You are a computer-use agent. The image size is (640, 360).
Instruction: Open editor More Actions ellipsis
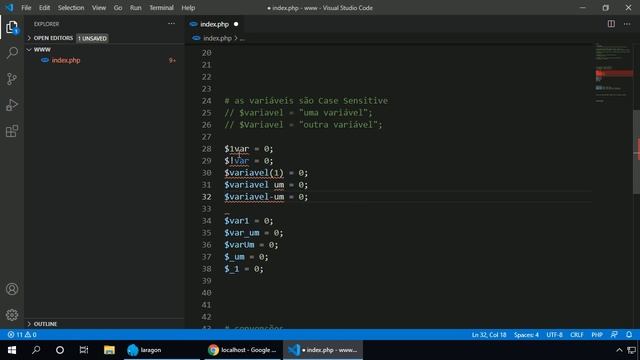tap(627, 24)
